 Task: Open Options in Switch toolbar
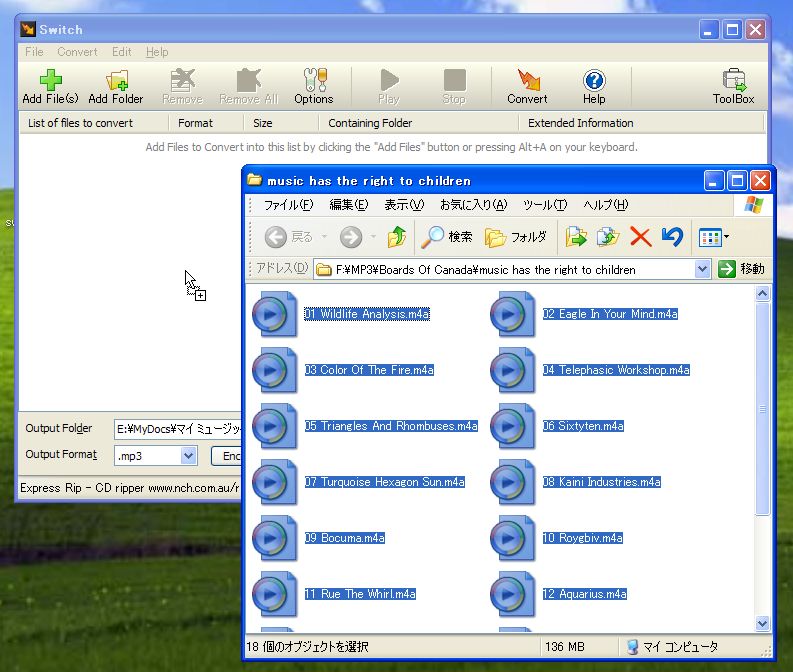click(314, 86)
